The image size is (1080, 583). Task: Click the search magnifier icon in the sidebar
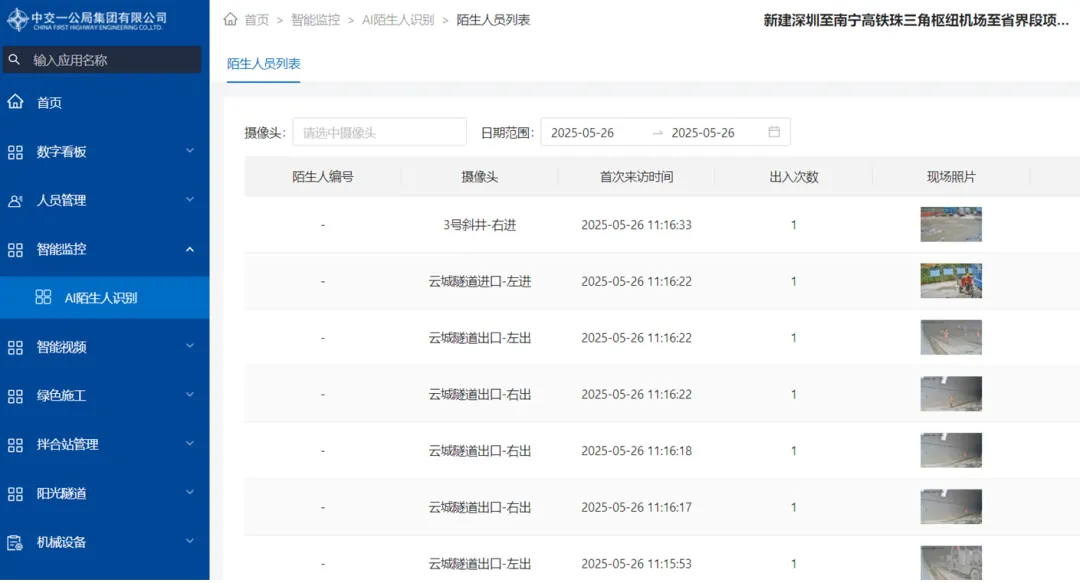pyautogui.click(x=14, y=60)
